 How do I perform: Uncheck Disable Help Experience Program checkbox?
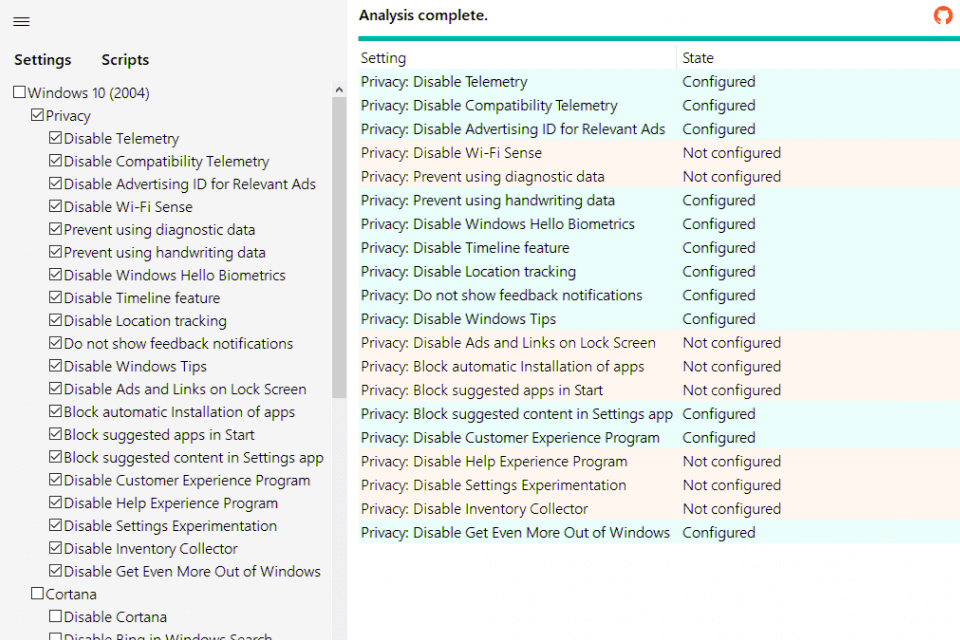click(x=56, y=502)
